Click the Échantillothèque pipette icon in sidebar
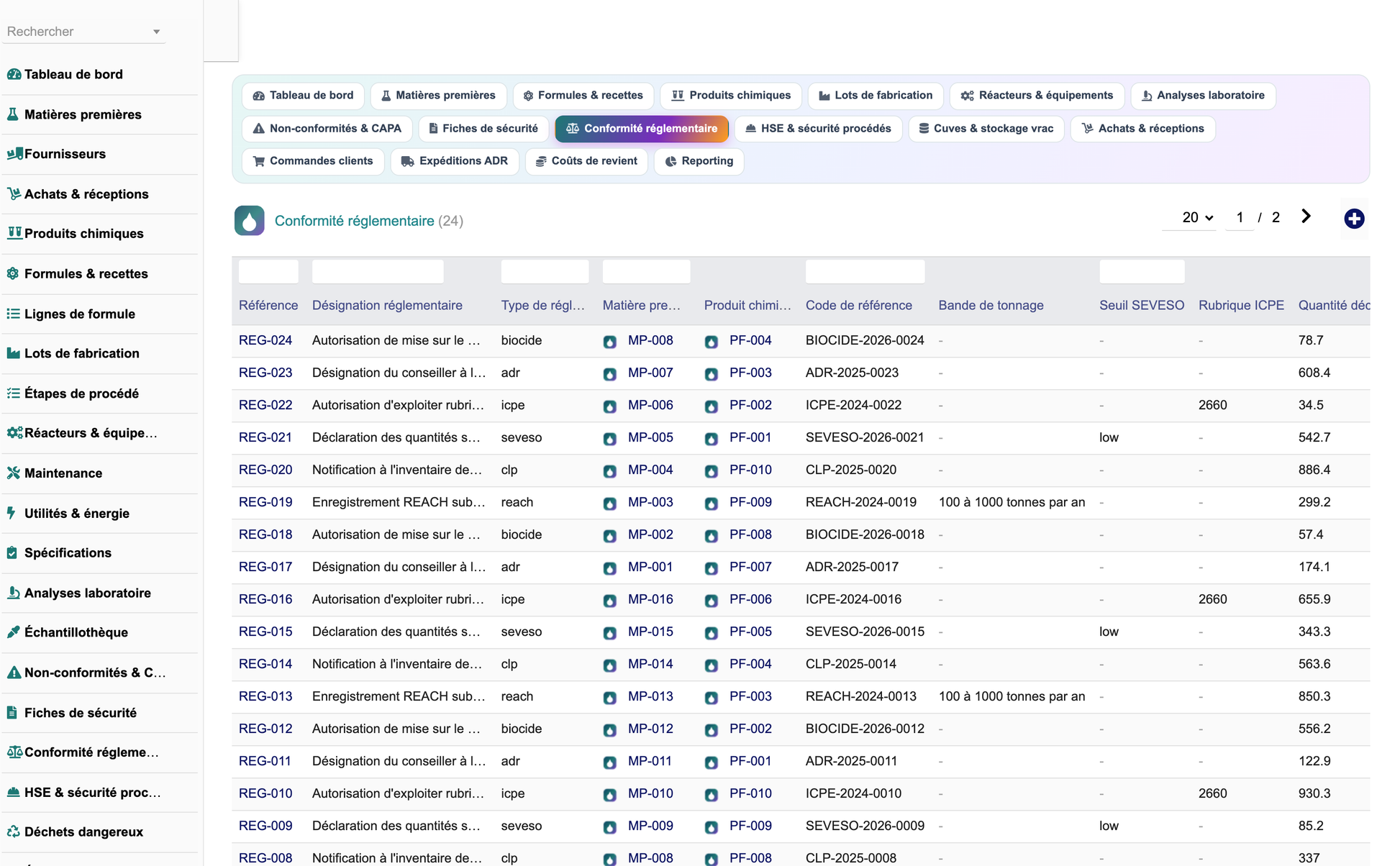This screenshot has width=1400, height=866. (x=13, y=632)
